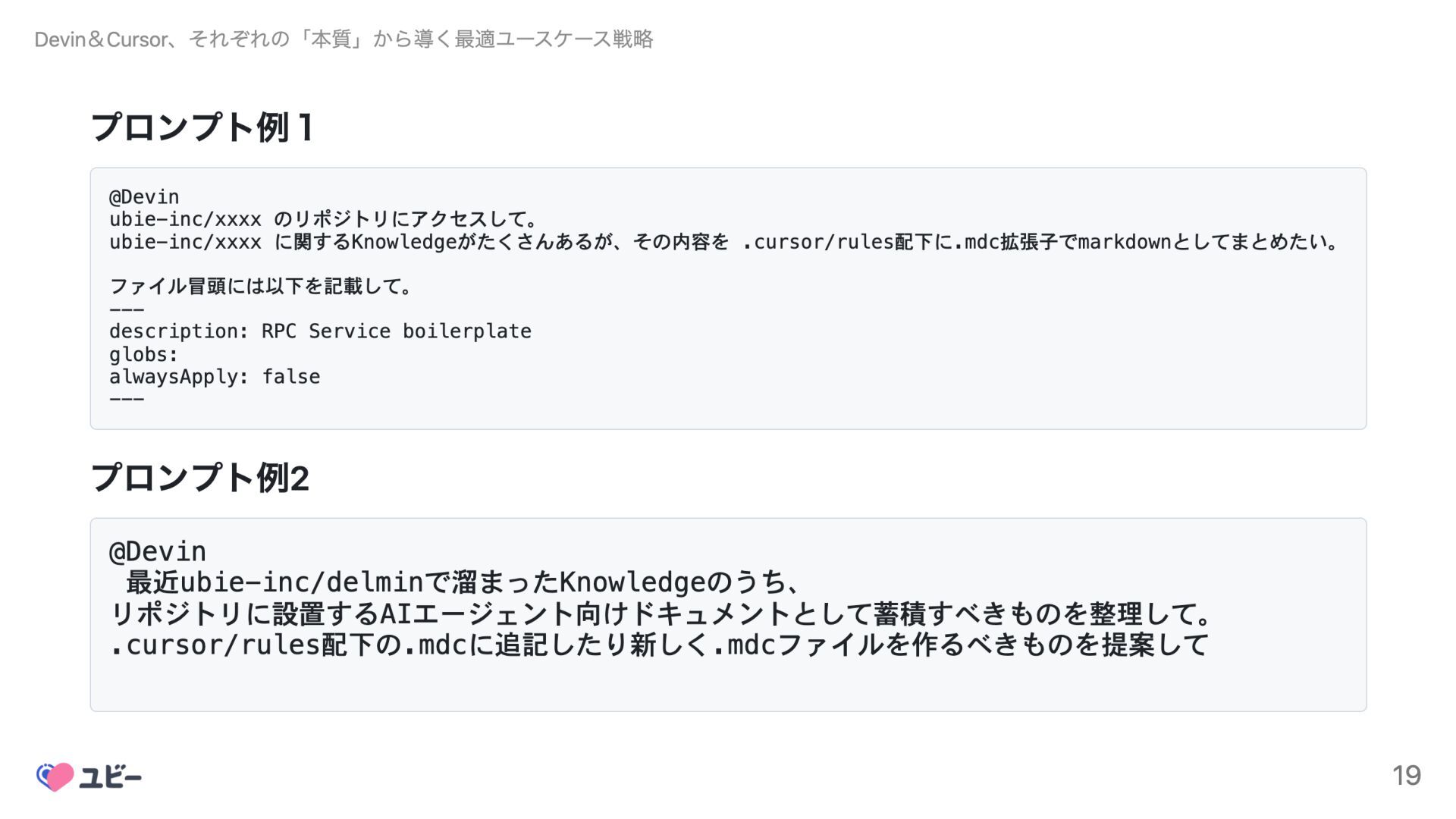Click the .cursor/rules配下の.mdcに追記 line

pos(660,645)
